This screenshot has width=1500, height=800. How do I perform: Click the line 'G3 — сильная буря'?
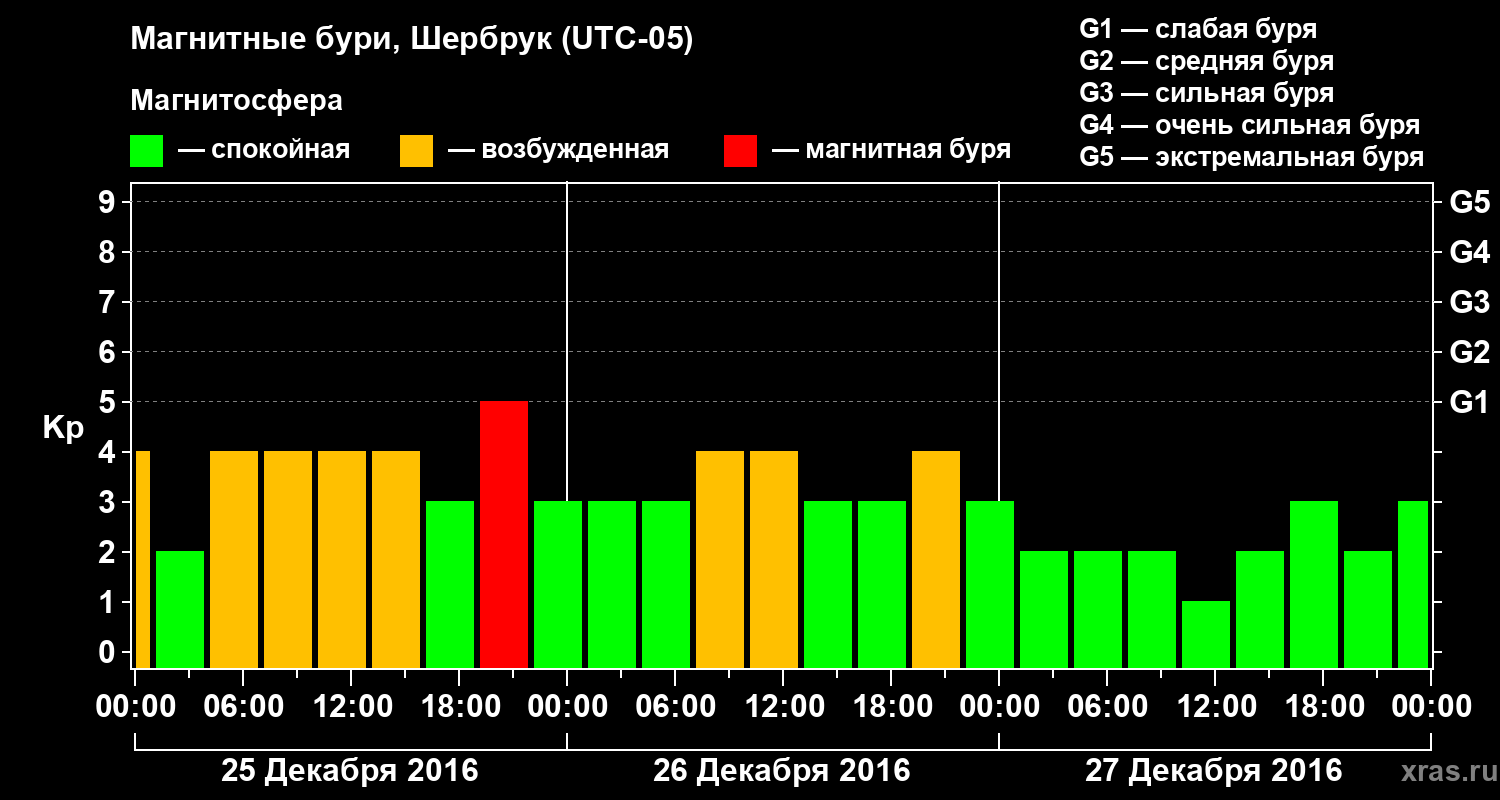point(1206,93)
